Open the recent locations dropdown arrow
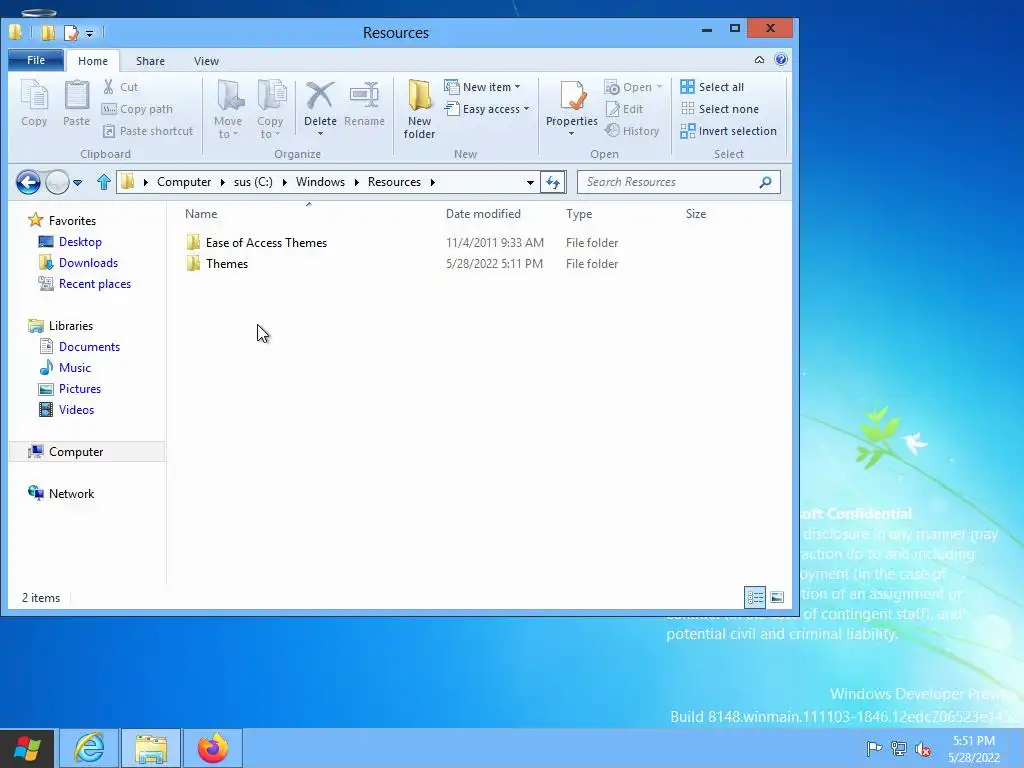Image resolution: width=1024 pixels, height=768 pixels. pos(78,183)
